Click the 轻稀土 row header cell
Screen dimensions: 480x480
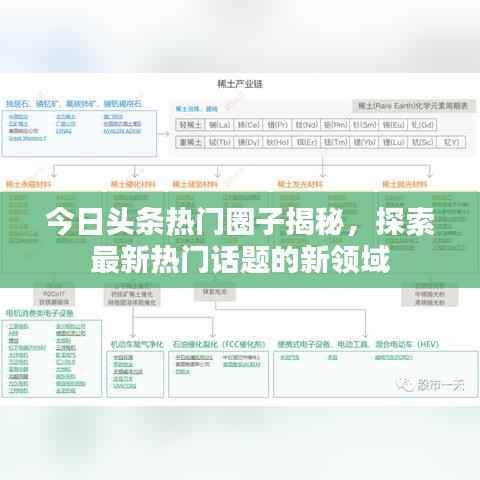[x=190, y=125]
